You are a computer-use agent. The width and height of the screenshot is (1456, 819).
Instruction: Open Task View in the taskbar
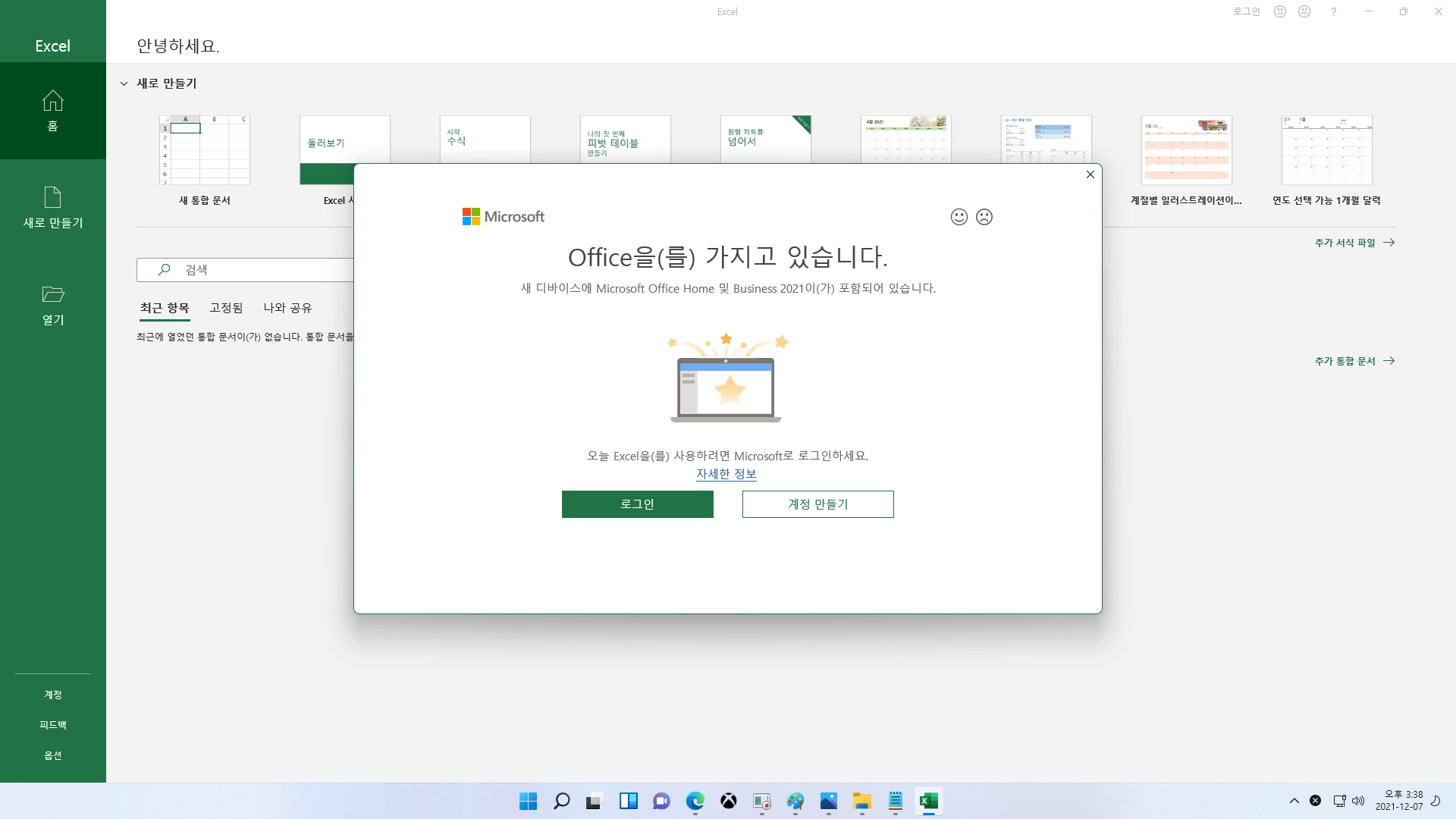click(x=595, y=801)
